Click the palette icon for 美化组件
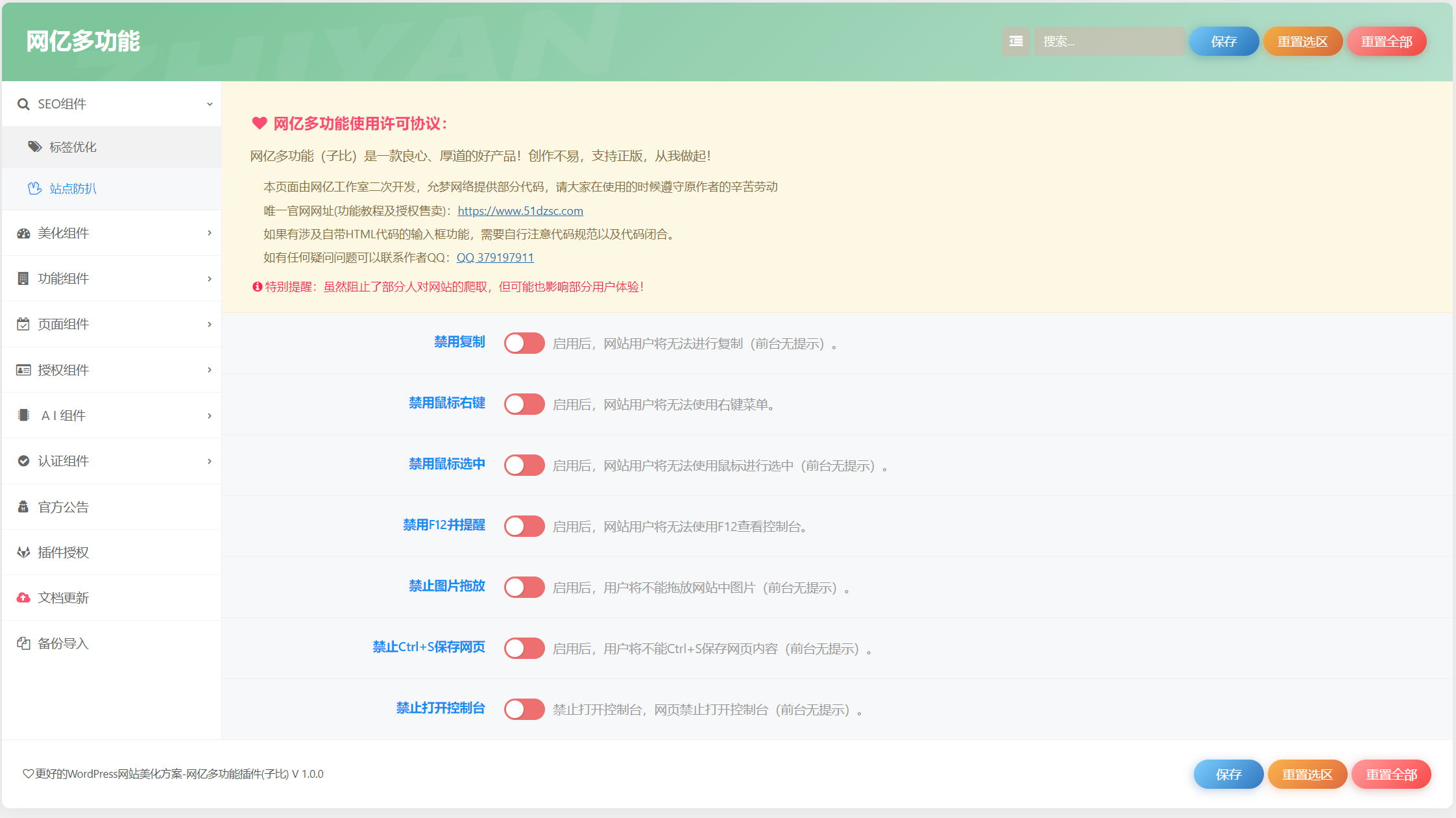The height and width of the screenshot is (818, 1456). pyautogui.click(x=23, y=233)
